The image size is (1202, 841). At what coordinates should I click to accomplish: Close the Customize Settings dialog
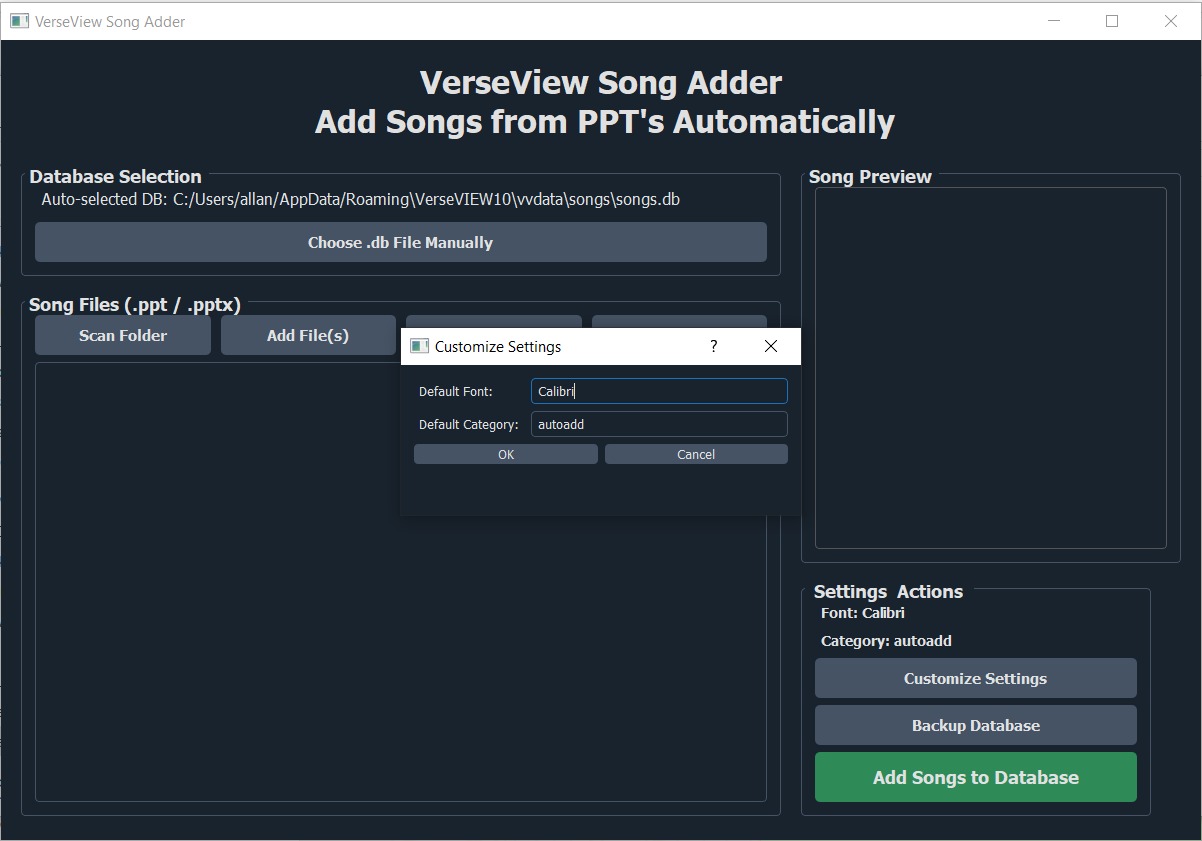770,346
